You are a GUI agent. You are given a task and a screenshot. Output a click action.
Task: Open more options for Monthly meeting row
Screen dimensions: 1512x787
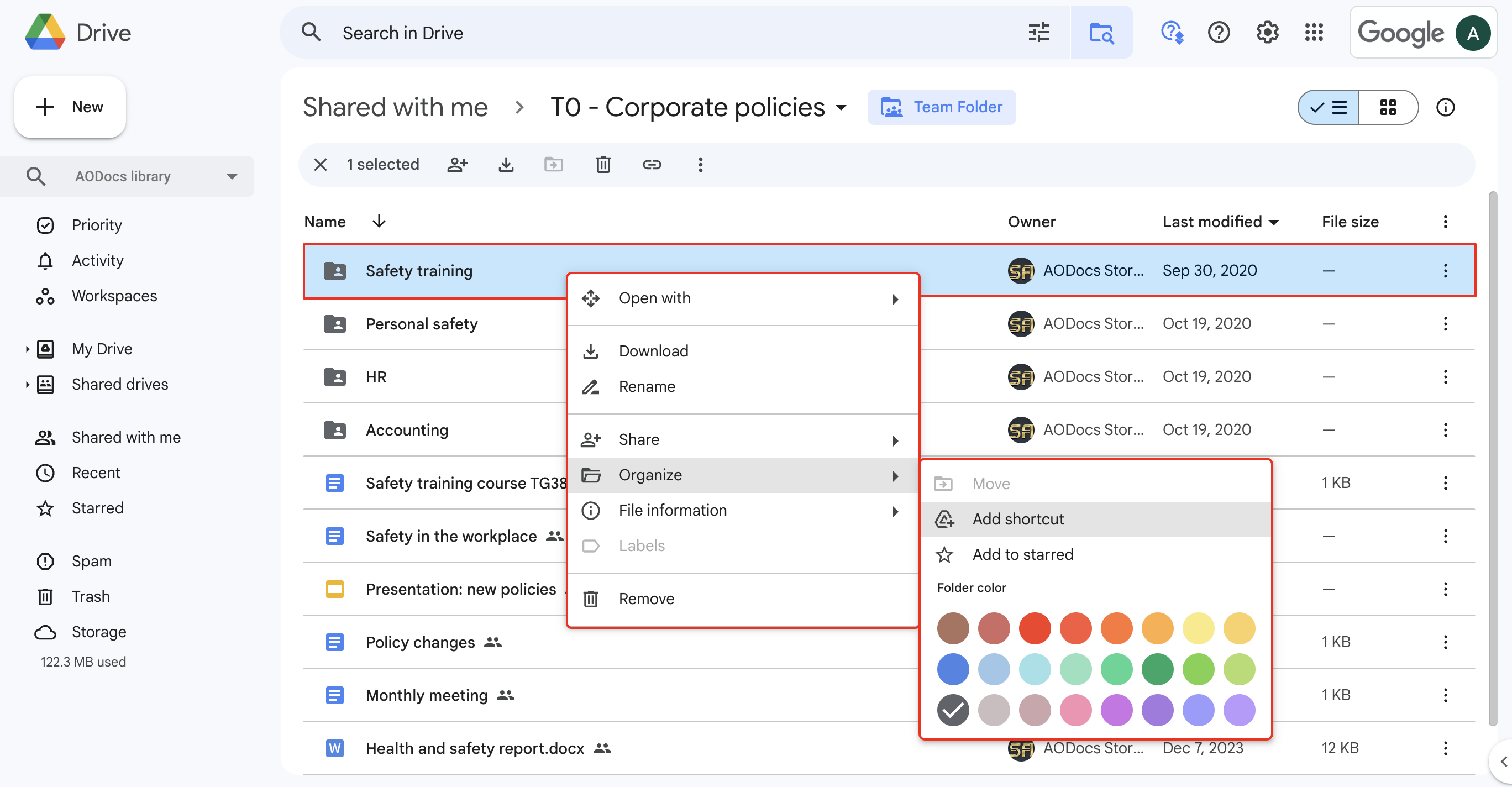click(x=1445, y=695)
